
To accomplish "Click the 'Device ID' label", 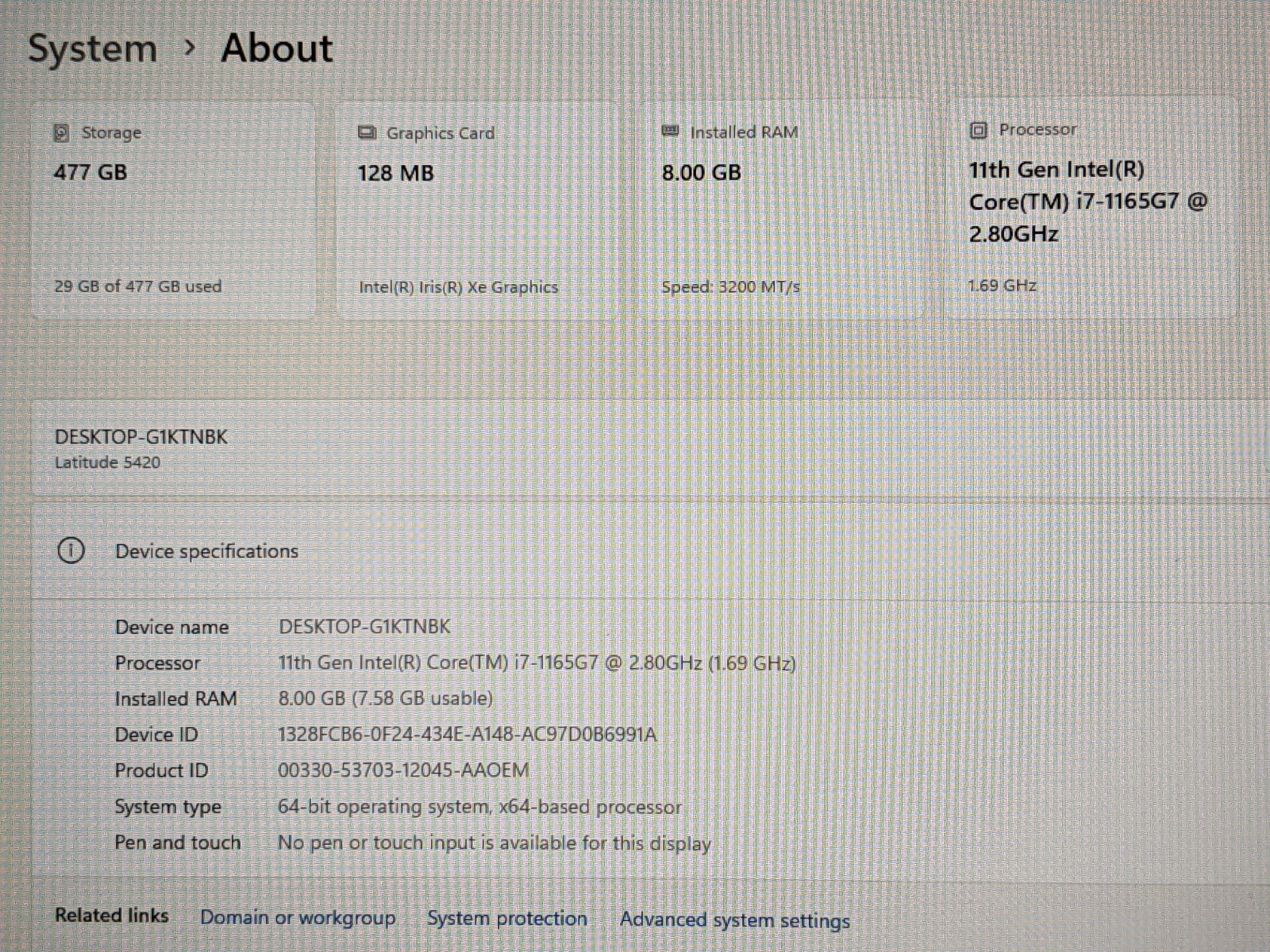I will [156, 735].
